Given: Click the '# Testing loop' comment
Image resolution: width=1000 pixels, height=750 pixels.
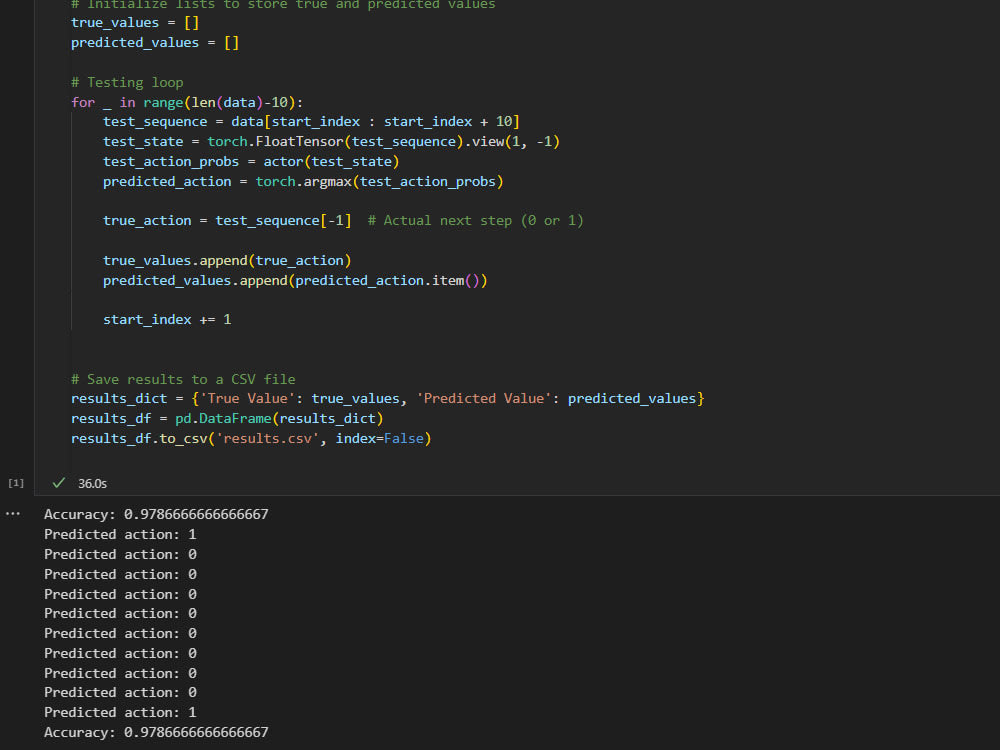Looking at the screenshot, I should tap(119, 82).
